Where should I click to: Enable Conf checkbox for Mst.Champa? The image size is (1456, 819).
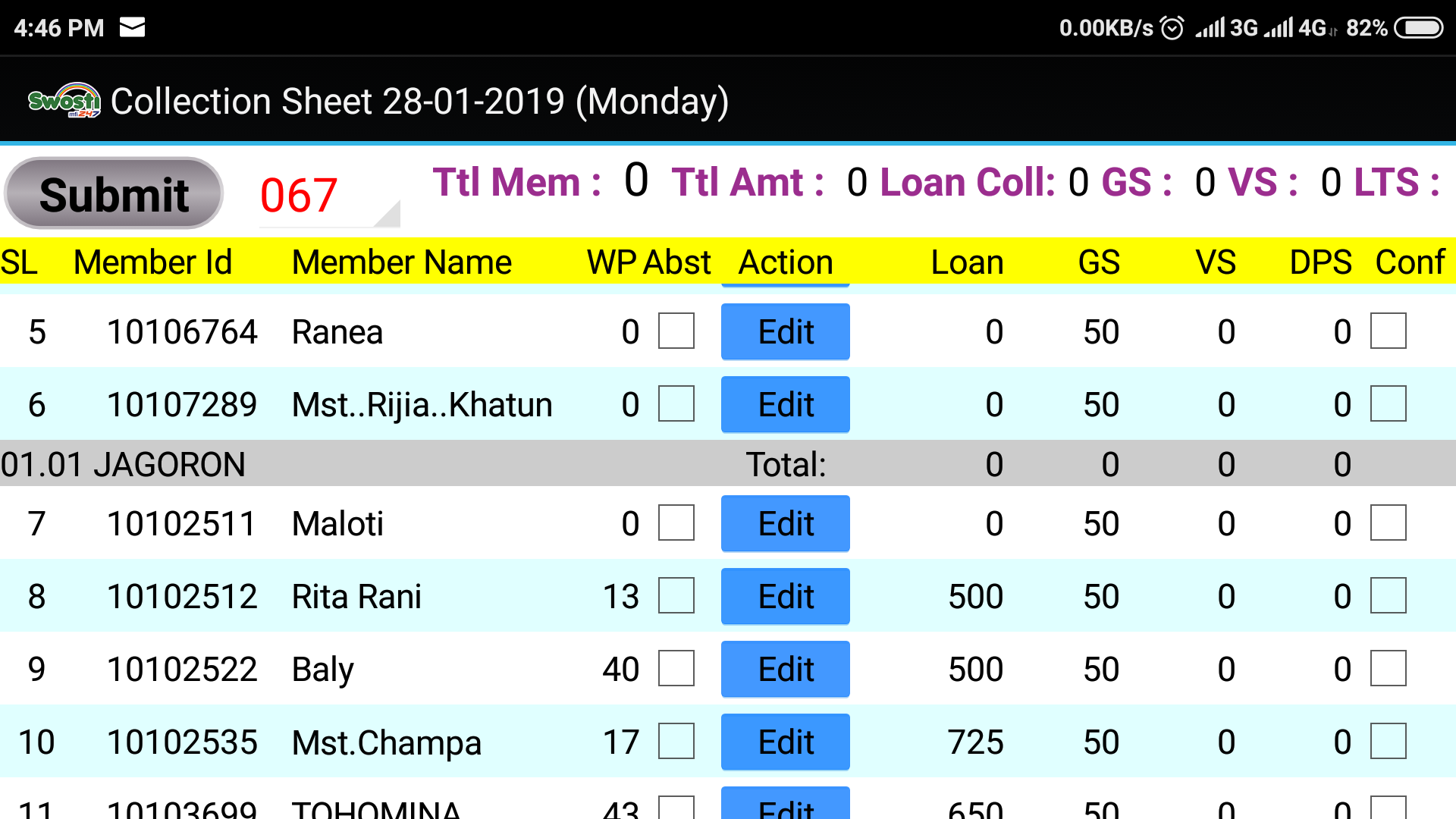point(1389,742)
